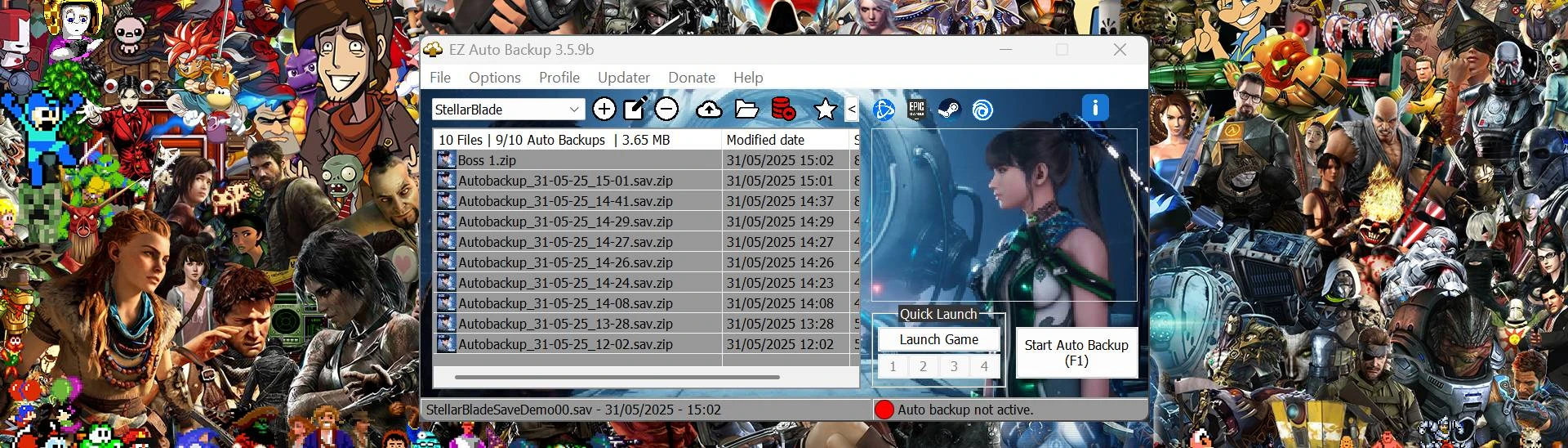Click modified date 31/05/2025 14:37 cell
The width and height of the screenshot is (1568, 448).
tap(786, 201)
